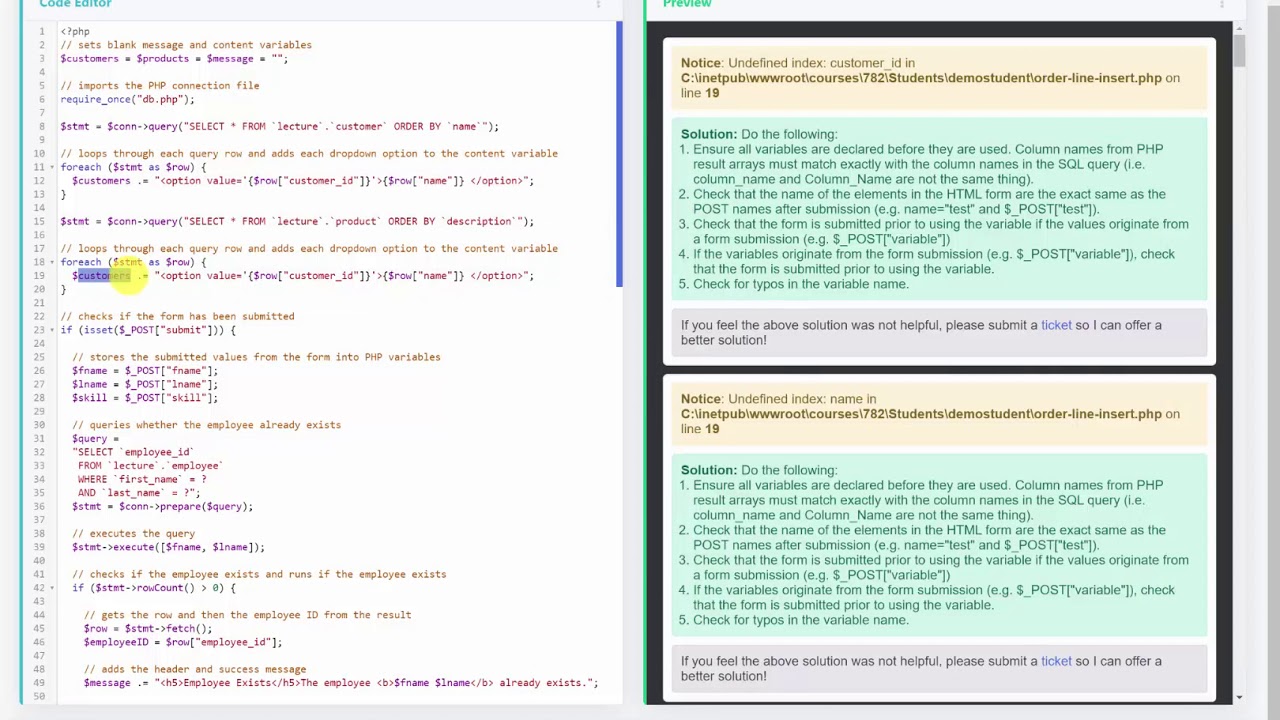Click the '// adds the header and success message' comment
The height and width of the screenshot is (720, 1280).
195,669
